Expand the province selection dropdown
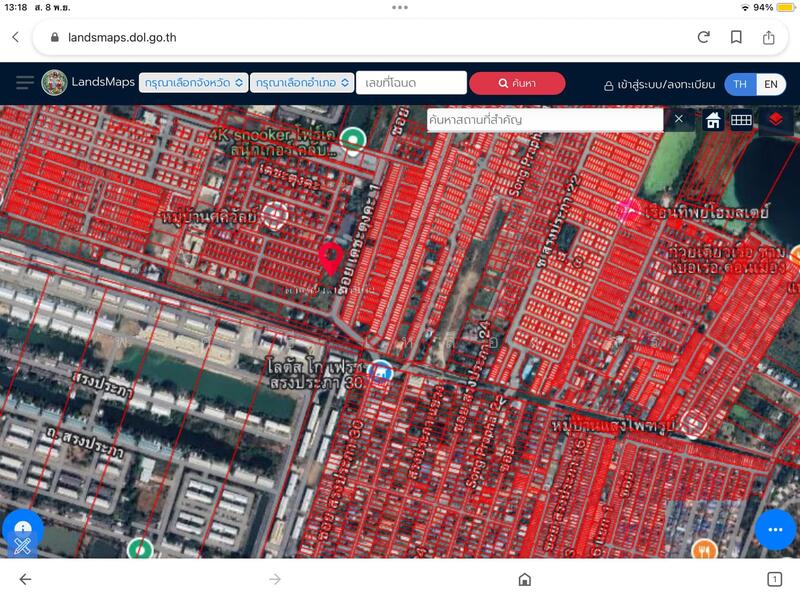 [x=193, y=83]
